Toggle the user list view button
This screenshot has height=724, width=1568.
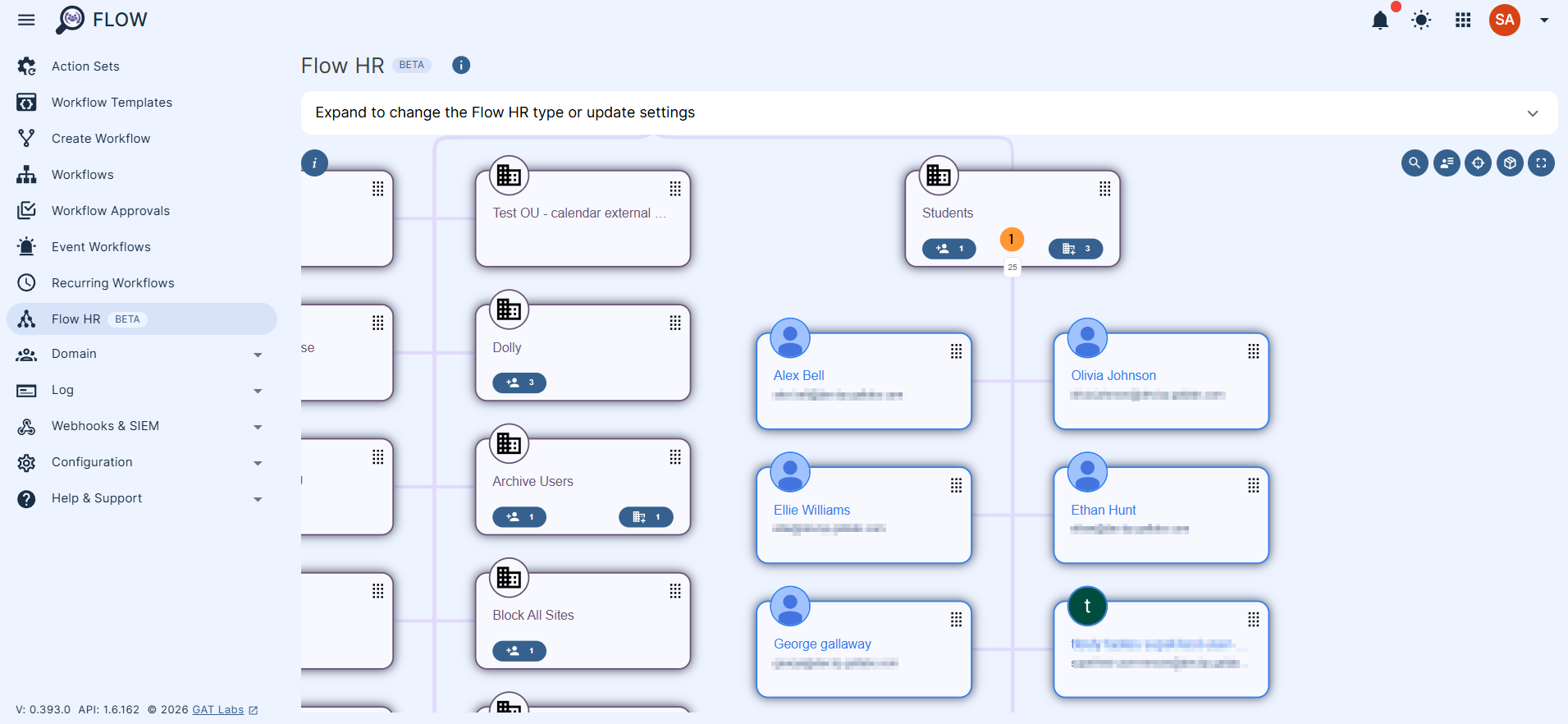(x=1447, y=163)
